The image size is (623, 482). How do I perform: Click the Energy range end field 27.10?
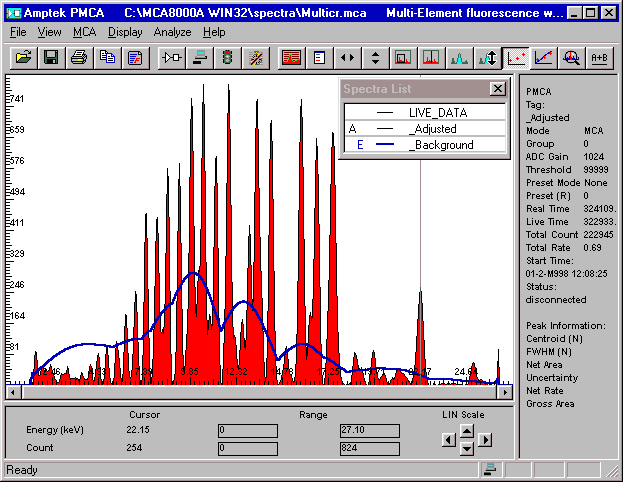pyautogui.click(x=370, y=430)
